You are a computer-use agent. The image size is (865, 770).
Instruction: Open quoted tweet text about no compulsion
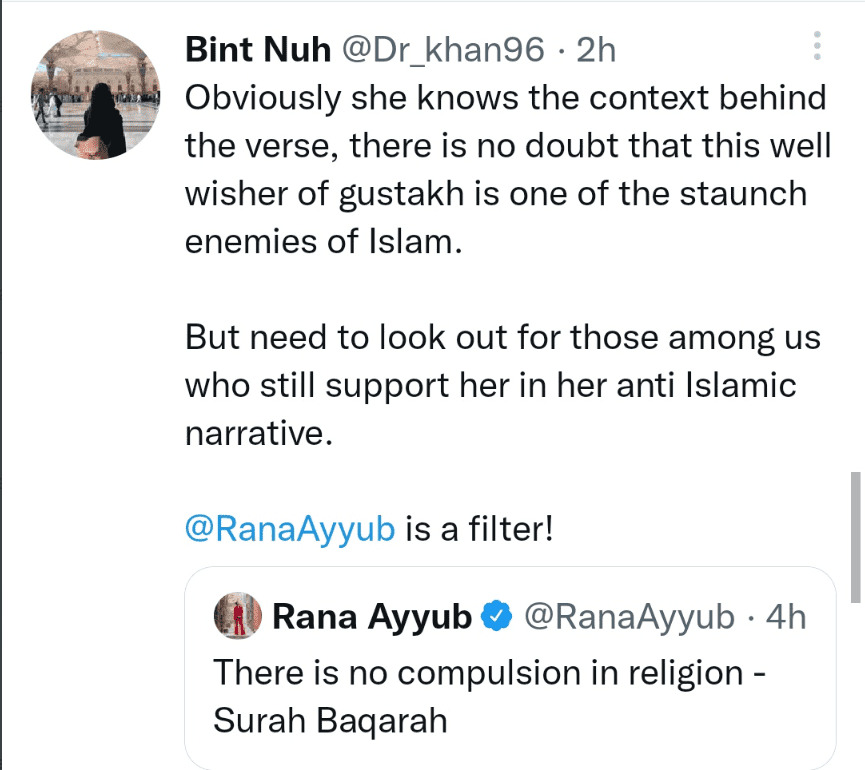click(x=489, y=670)
